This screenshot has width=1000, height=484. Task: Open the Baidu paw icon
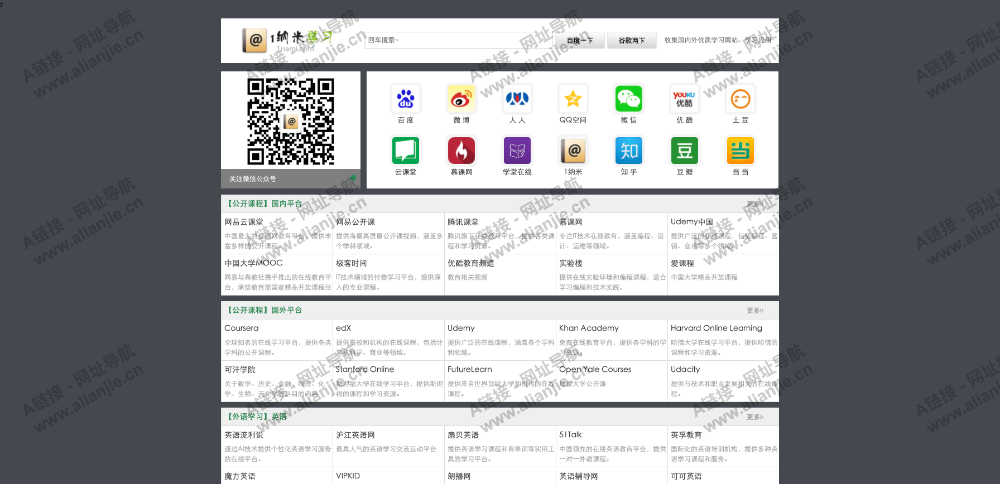coord(405,99)
